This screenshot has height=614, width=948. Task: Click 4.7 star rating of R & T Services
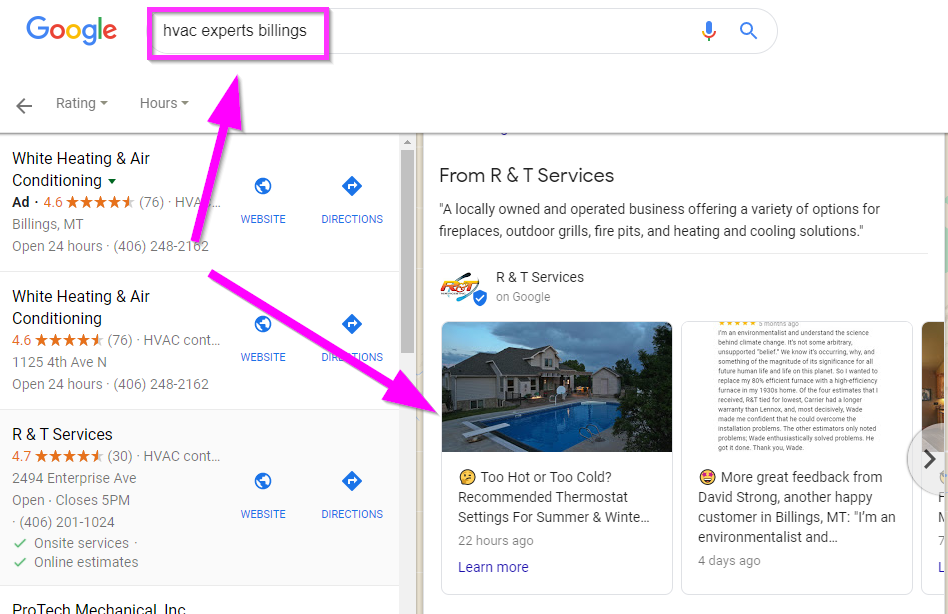(57, 456)
